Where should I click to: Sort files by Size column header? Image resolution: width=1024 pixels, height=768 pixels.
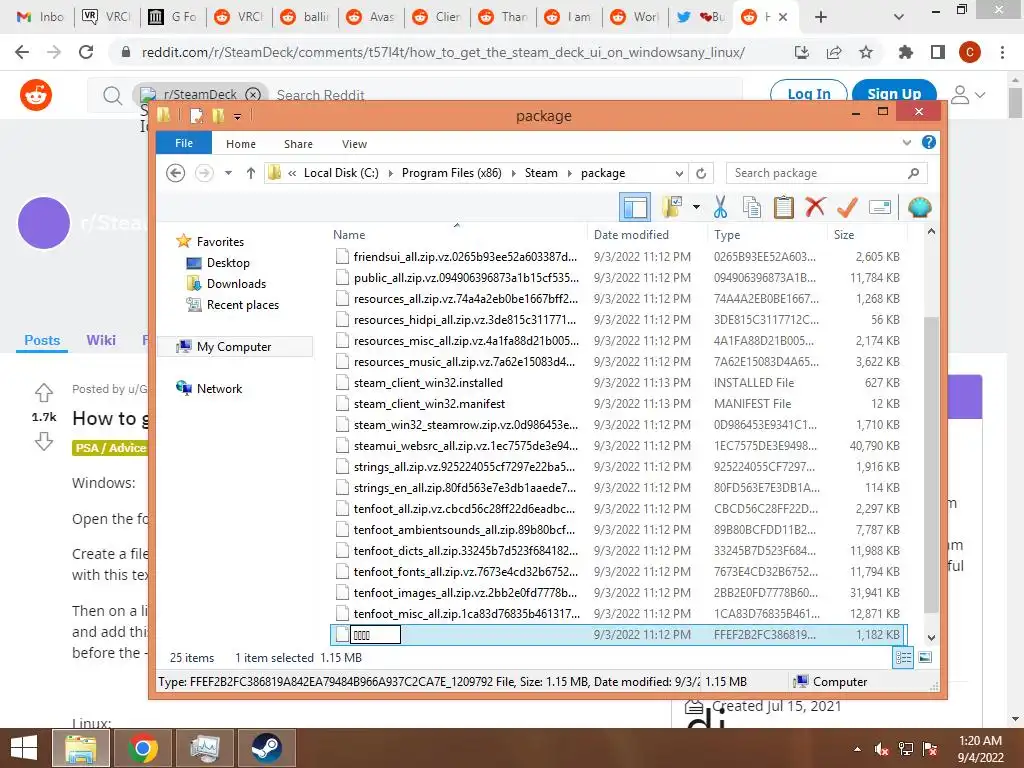pos(844,234)
